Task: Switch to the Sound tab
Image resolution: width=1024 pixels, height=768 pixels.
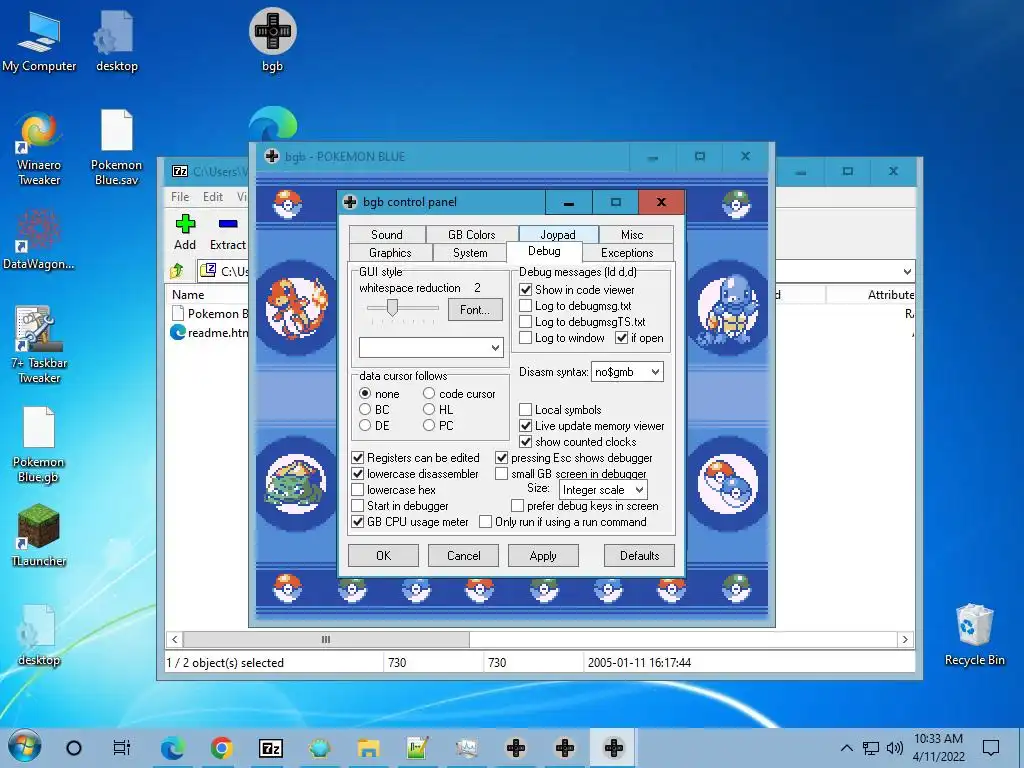Action: [387, 234]
